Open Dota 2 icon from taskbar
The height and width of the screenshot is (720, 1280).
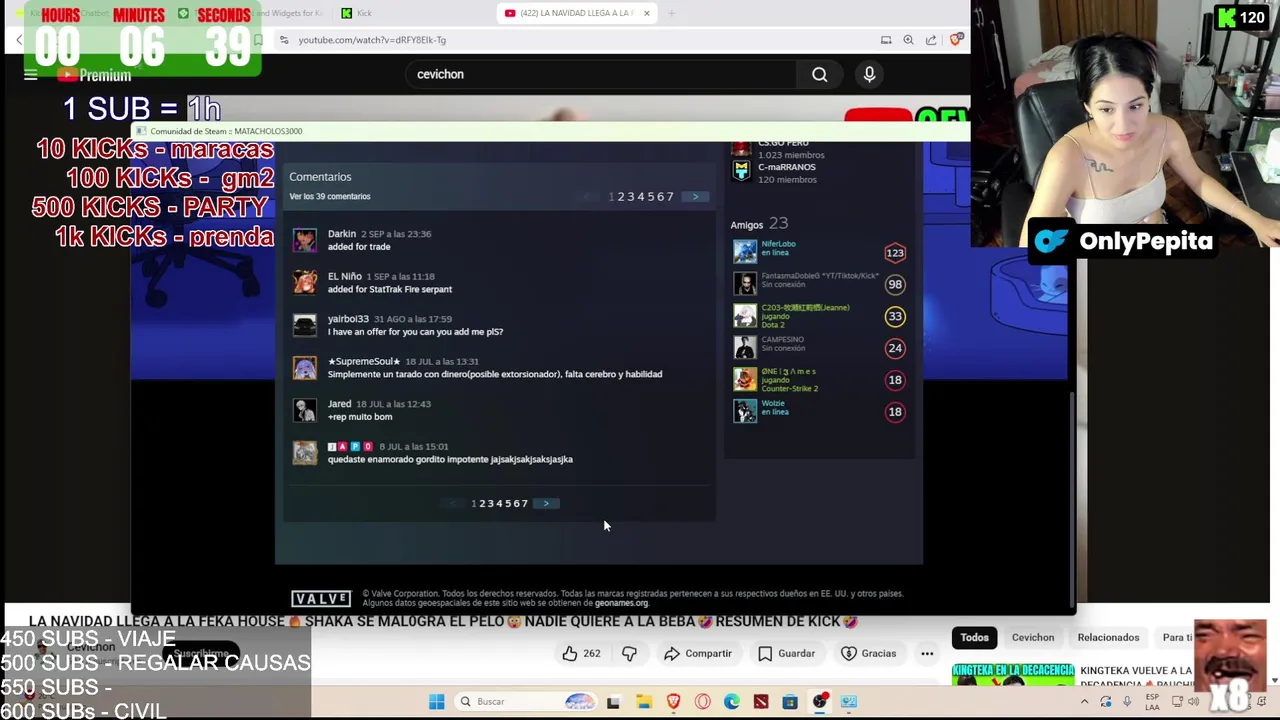761,701
